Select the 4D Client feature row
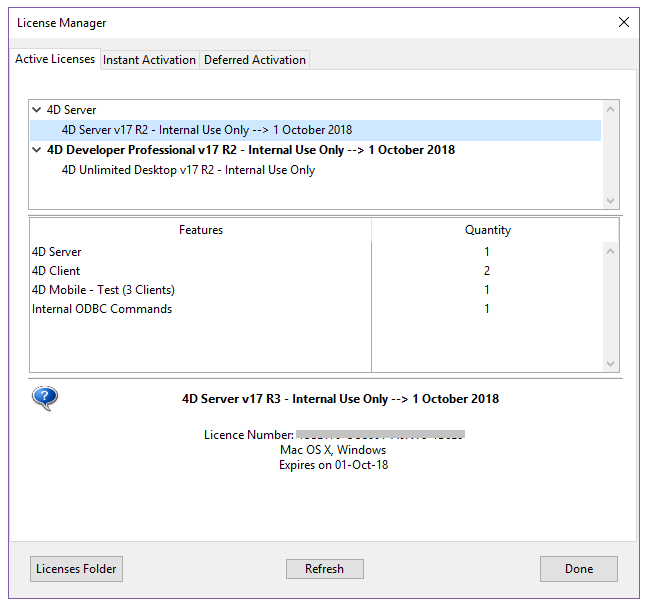Viewport: 650px width, 609px height. click(56, 271)
